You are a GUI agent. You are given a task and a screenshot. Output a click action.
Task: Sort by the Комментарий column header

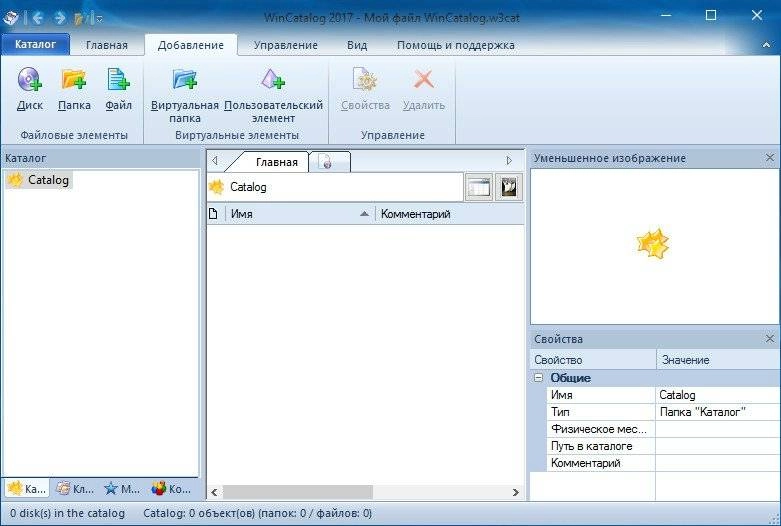pos(449,214)
